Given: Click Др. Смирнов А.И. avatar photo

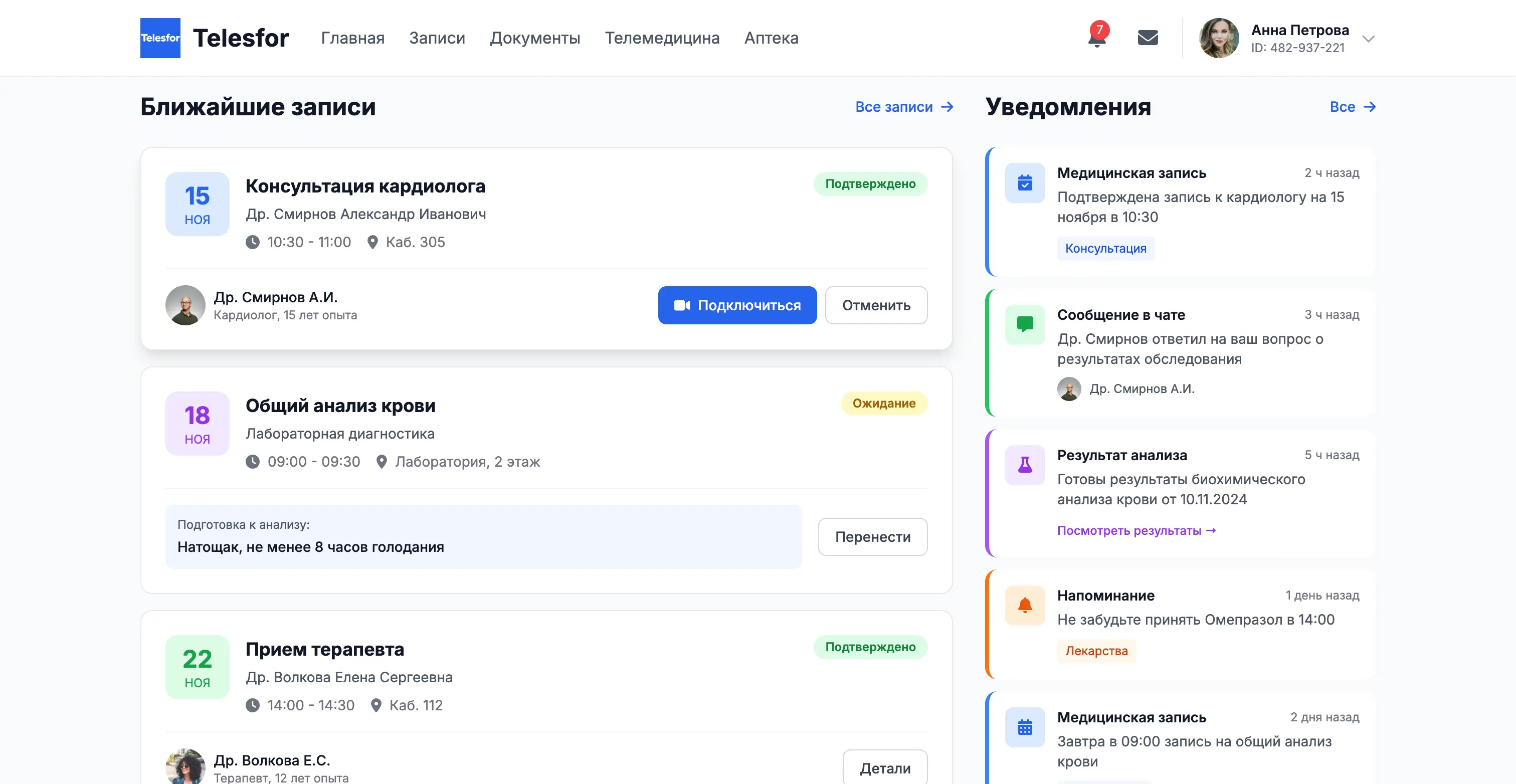Looking at the screenshot, I should [x=185, y=305].
